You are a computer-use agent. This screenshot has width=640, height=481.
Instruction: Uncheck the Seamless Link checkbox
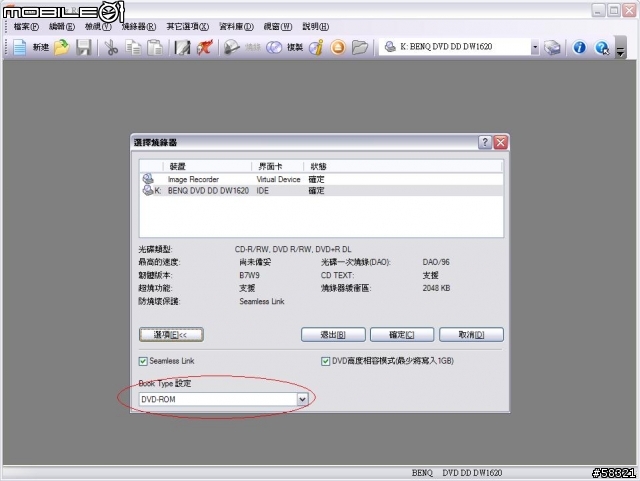(x=143, y=361)
